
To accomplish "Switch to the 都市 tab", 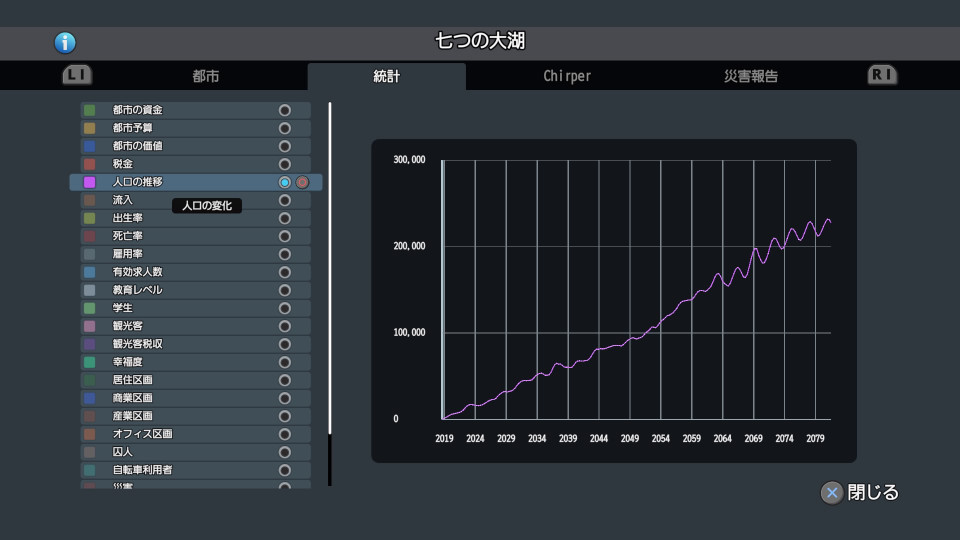I will (x=206, y=76).
